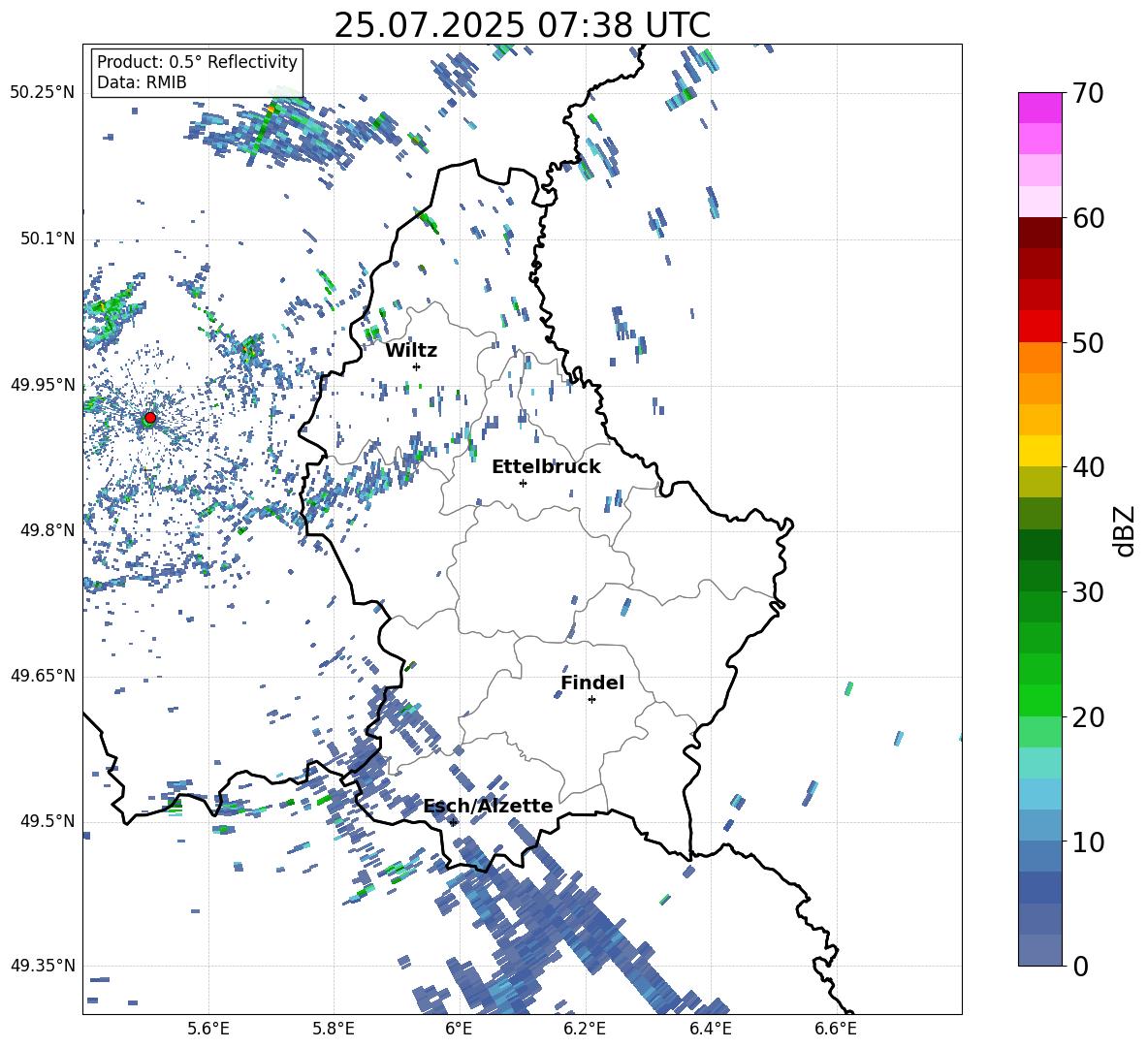Click the yellow colorbar segment at 40
The height and width of the screenshot is (1048, 1148).
click(x=1039, y=451)
